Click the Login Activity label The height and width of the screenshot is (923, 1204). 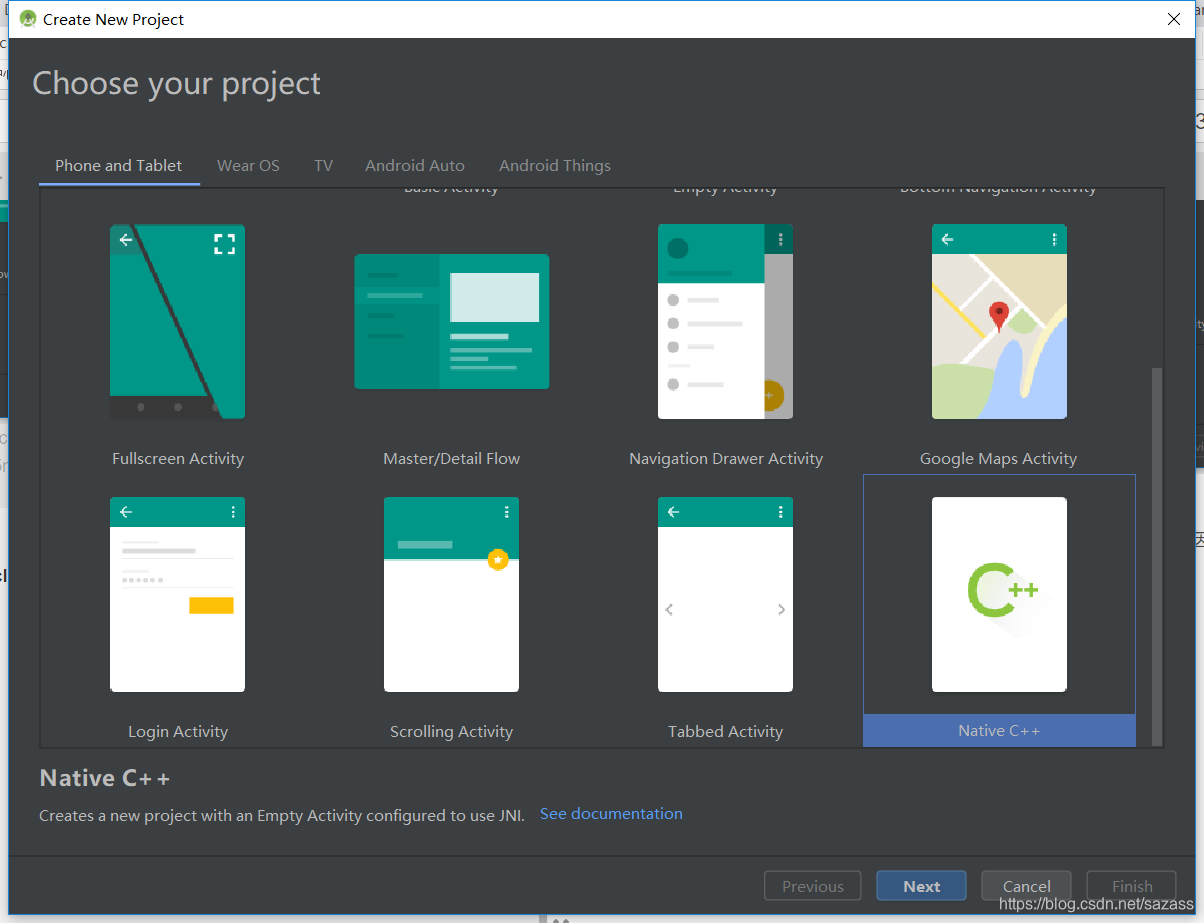tap(178, 732)
